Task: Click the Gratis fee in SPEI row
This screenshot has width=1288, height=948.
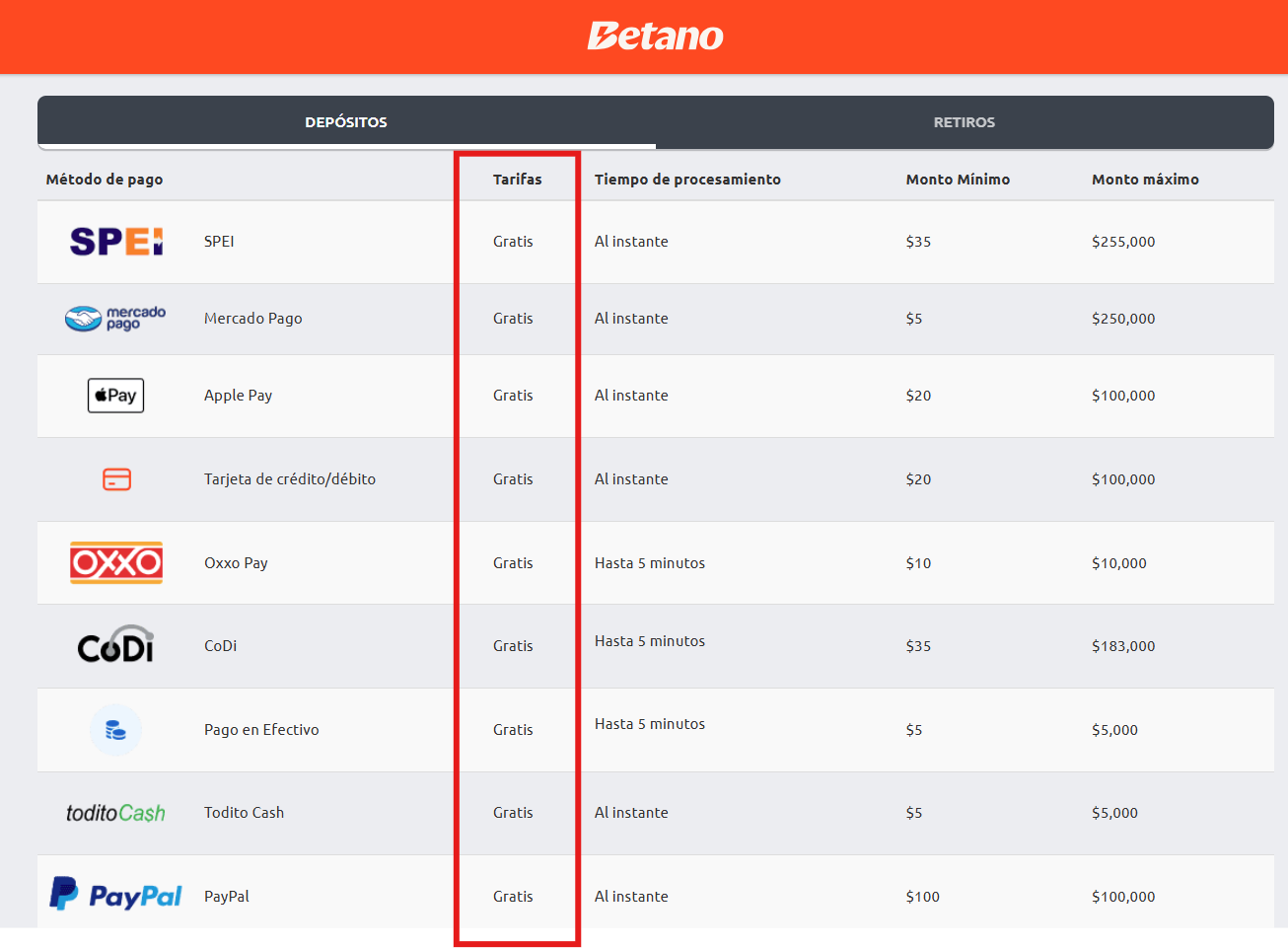Action: pos(513,242)
